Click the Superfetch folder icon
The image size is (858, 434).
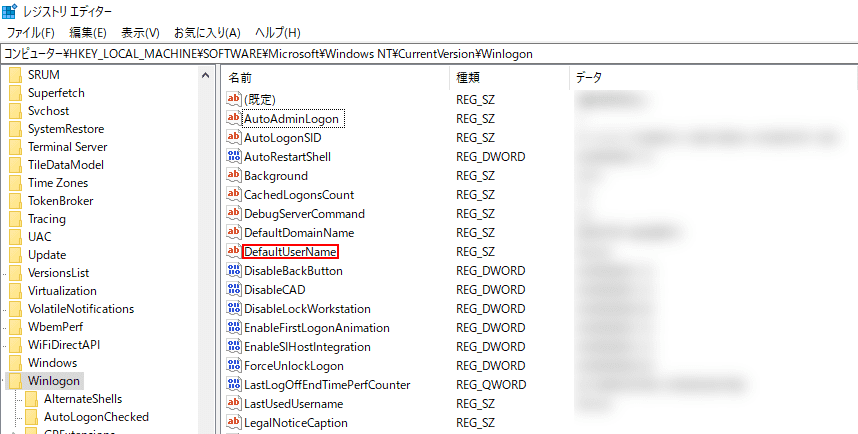tap(16, 93)
